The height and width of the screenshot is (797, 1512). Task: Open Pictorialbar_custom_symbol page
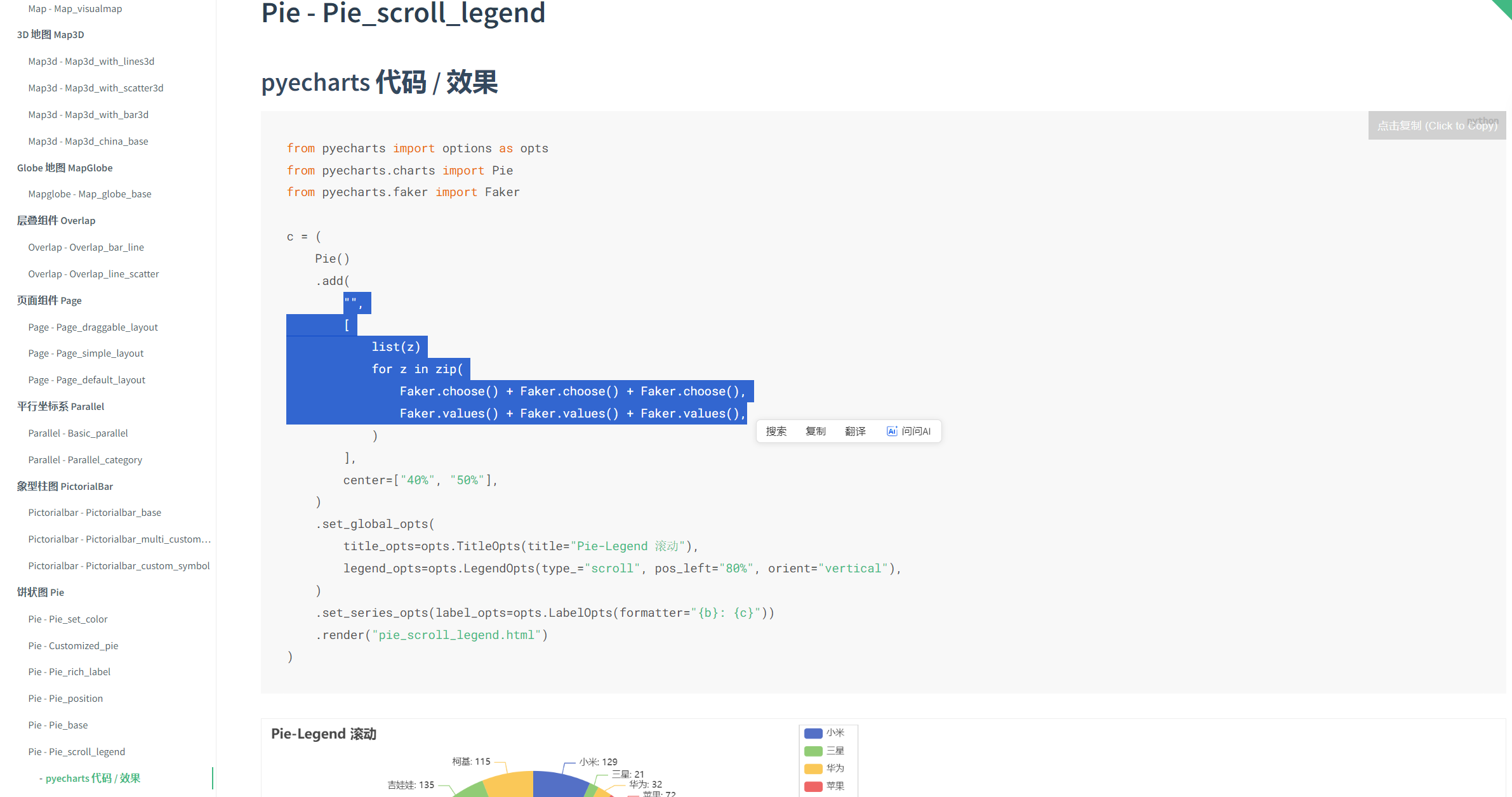pyautogui.click(x=119, y=566)
